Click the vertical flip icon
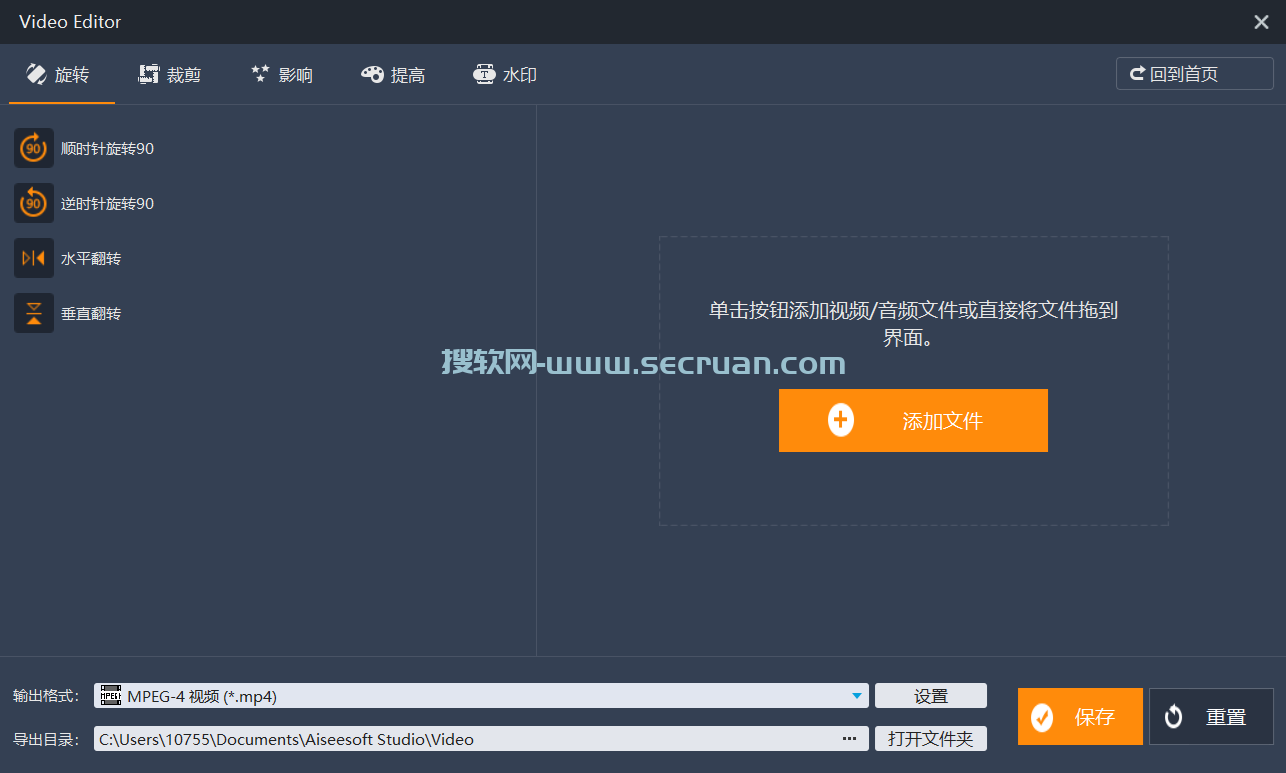This screenshot has width=1286, height=773. pos(34,313)
